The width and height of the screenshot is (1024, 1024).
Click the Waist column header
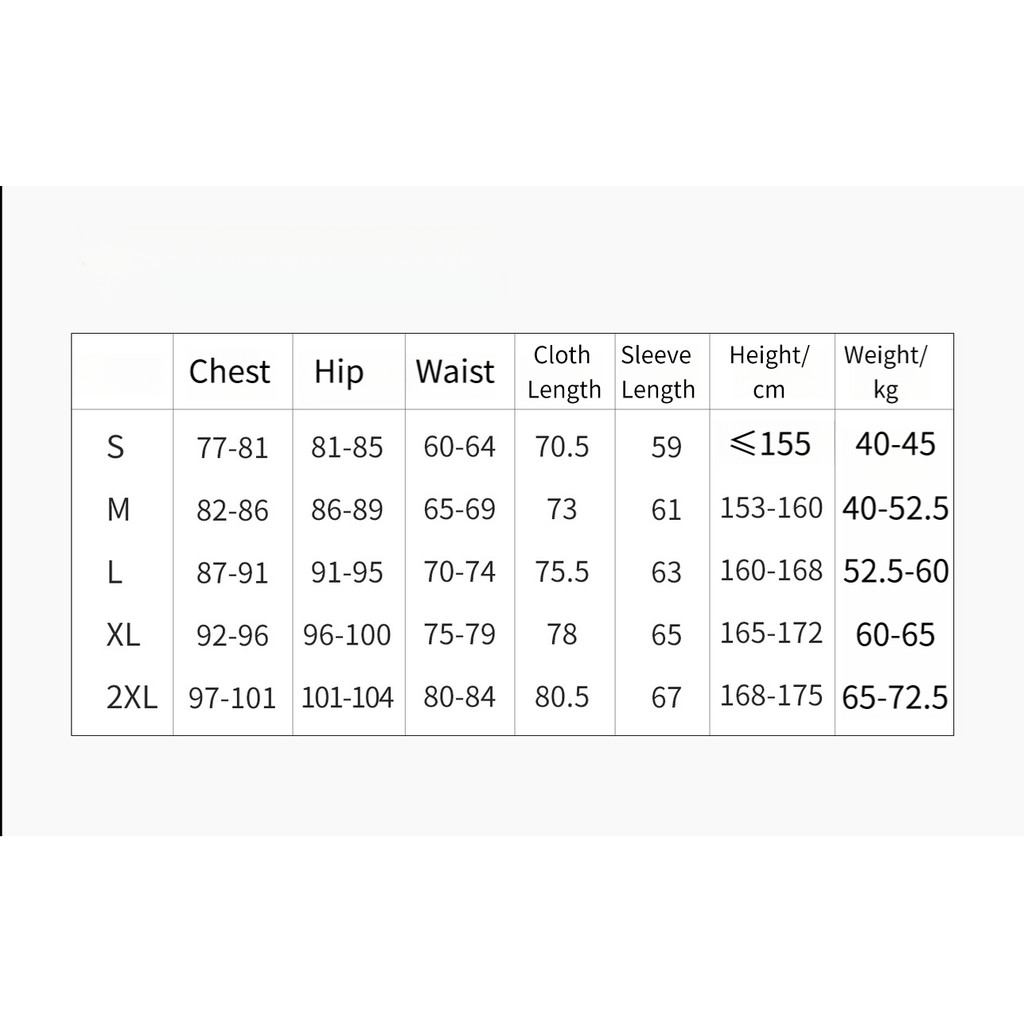click(x=455, y=372)
